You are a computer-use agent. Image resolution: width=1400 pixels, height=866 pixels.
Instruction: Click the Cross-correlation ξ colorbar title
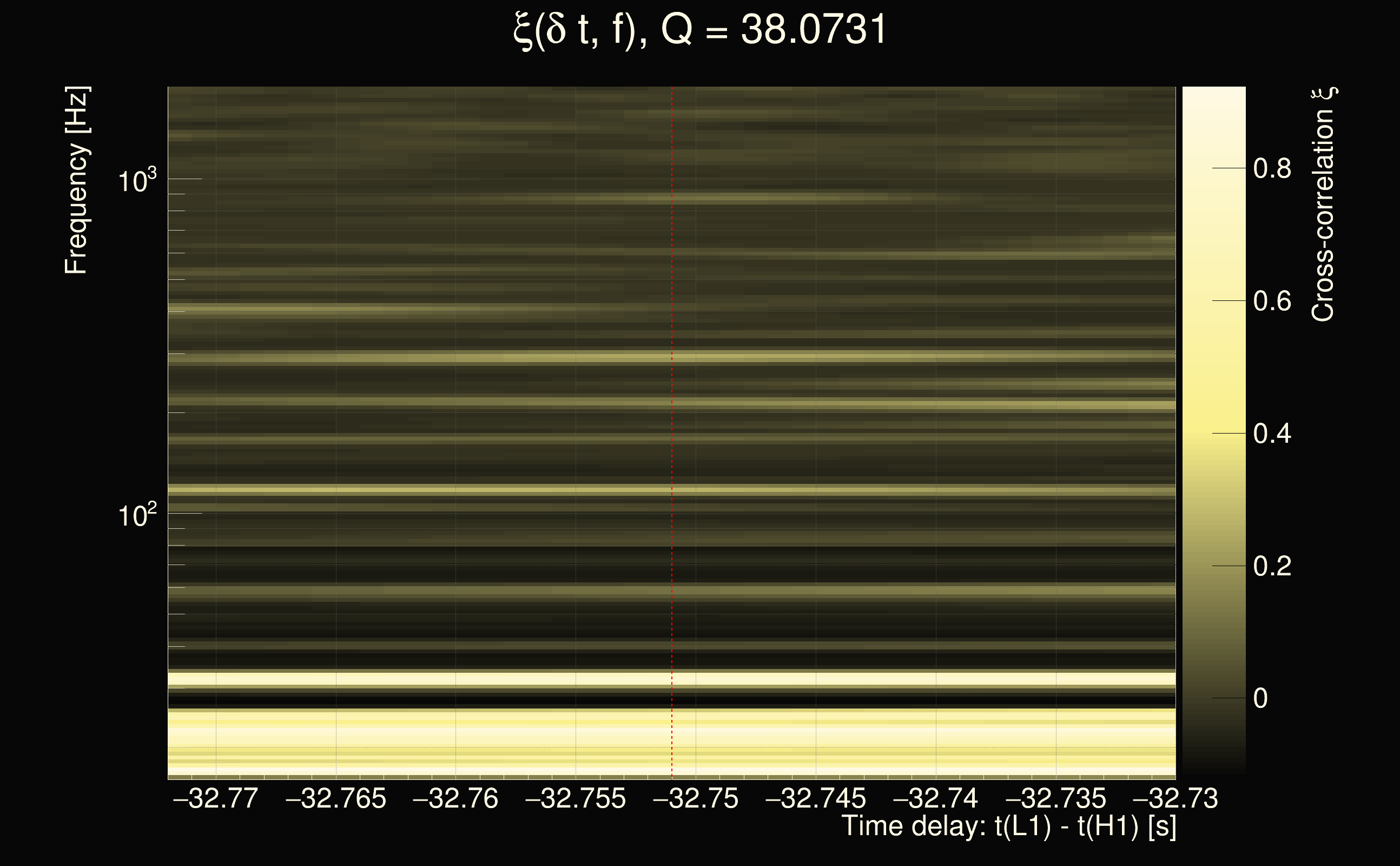pos(1322,205)
